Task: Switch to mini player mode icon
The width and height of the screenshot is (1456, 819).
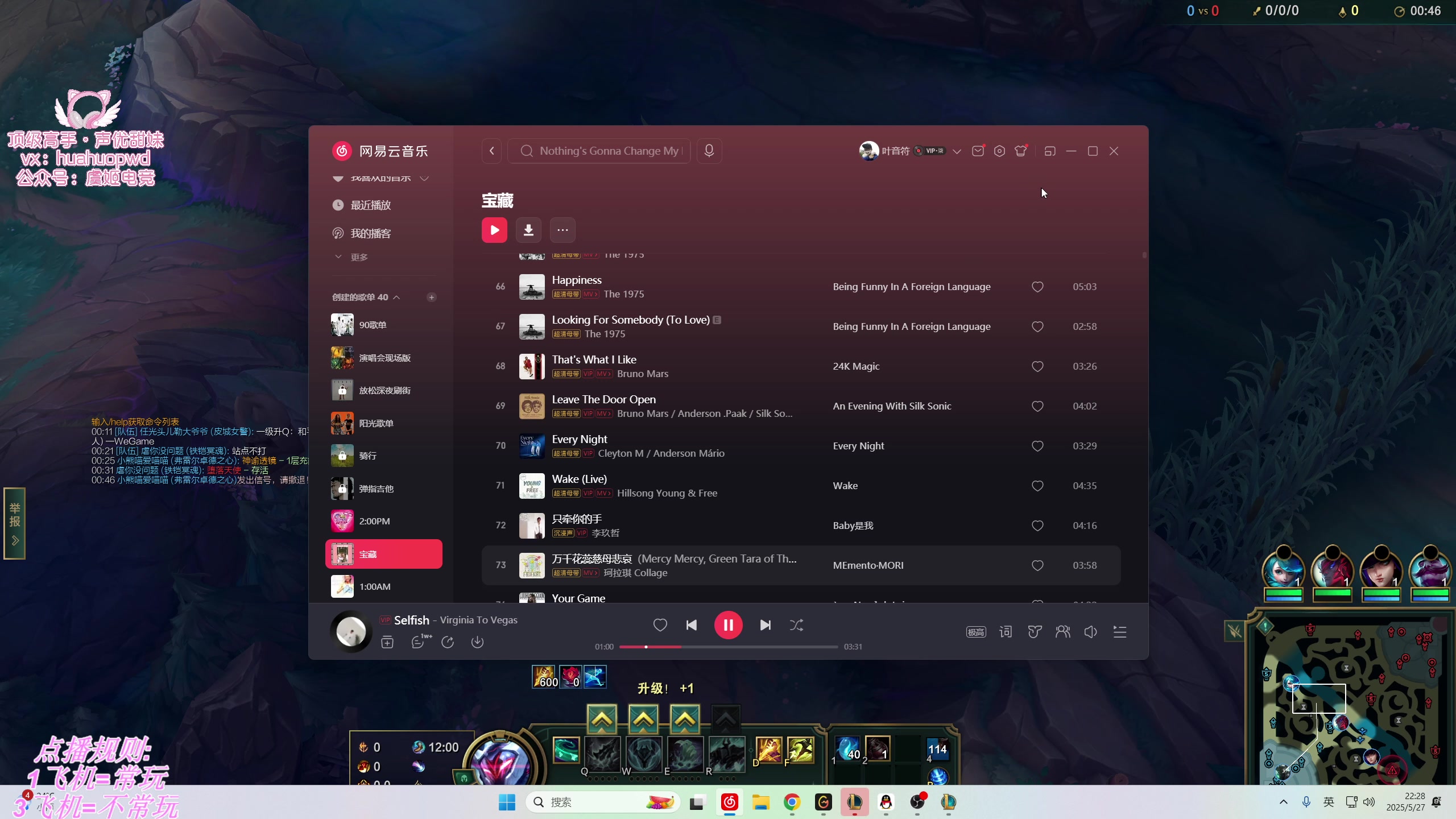Action: coord(1050,151)
